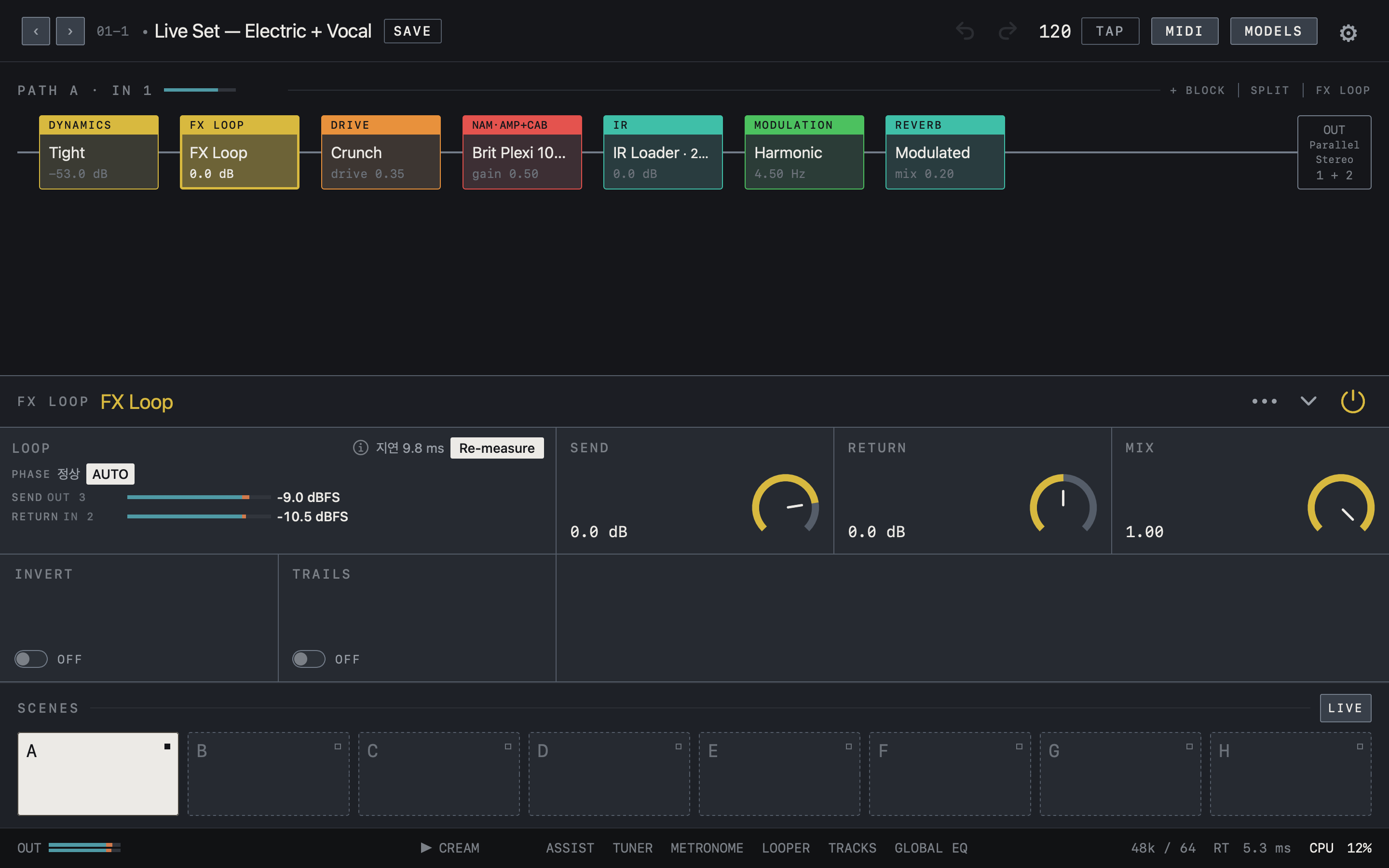Image resolution: width=1389 pixels, height=868 pixels.
Task: Toggle phase AUTO mode
Action: point(110,474)
